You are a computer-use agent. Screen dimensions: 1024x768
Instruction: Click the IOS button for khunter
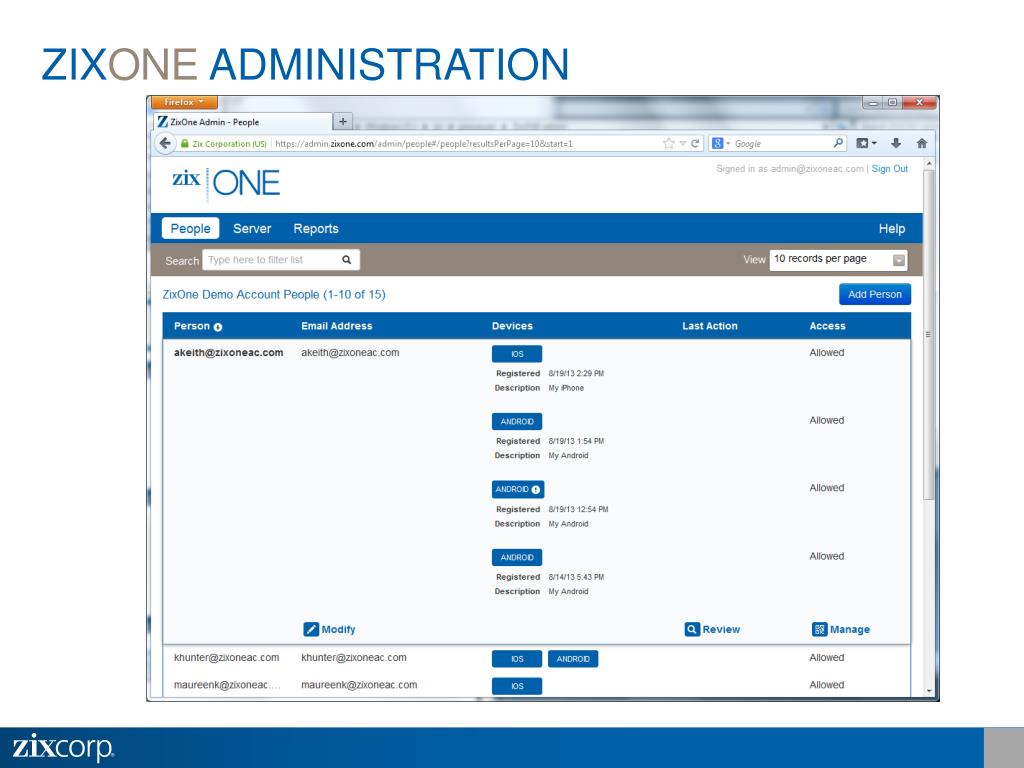click(517, 659)
